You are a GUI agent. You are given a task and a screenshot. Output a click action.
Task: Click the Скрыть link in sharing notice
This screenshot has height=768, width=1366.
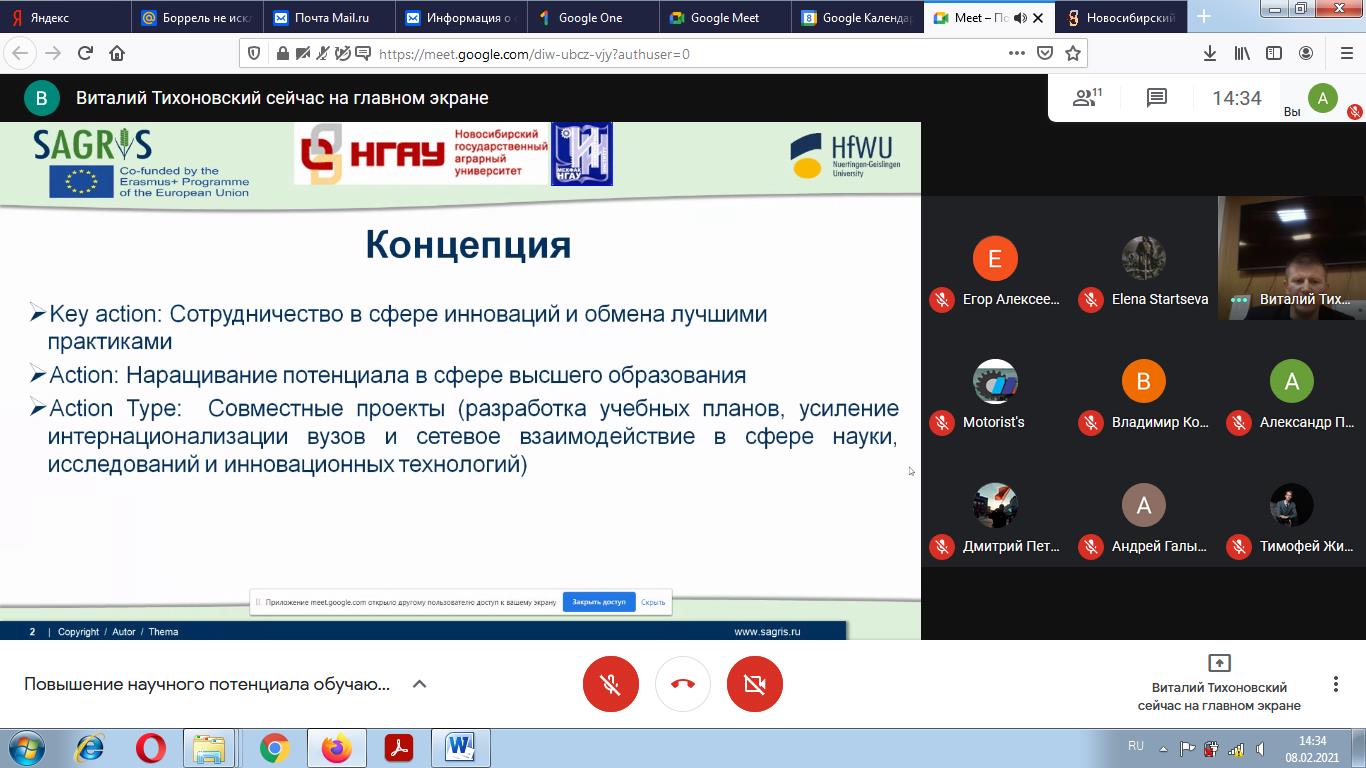[653, 602]
